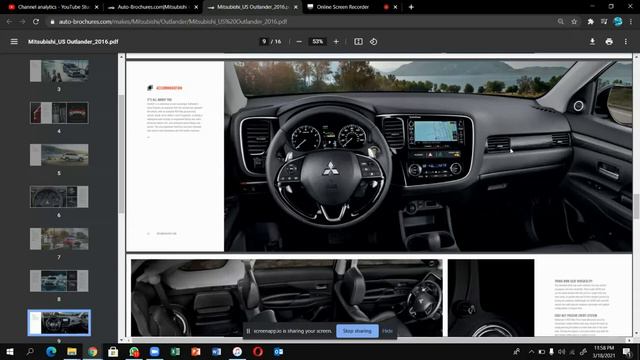Toggle the PDF sidebar with hamburger icon
The height and width of the screenshot is (360, 640).
click(x=14, y=42)
